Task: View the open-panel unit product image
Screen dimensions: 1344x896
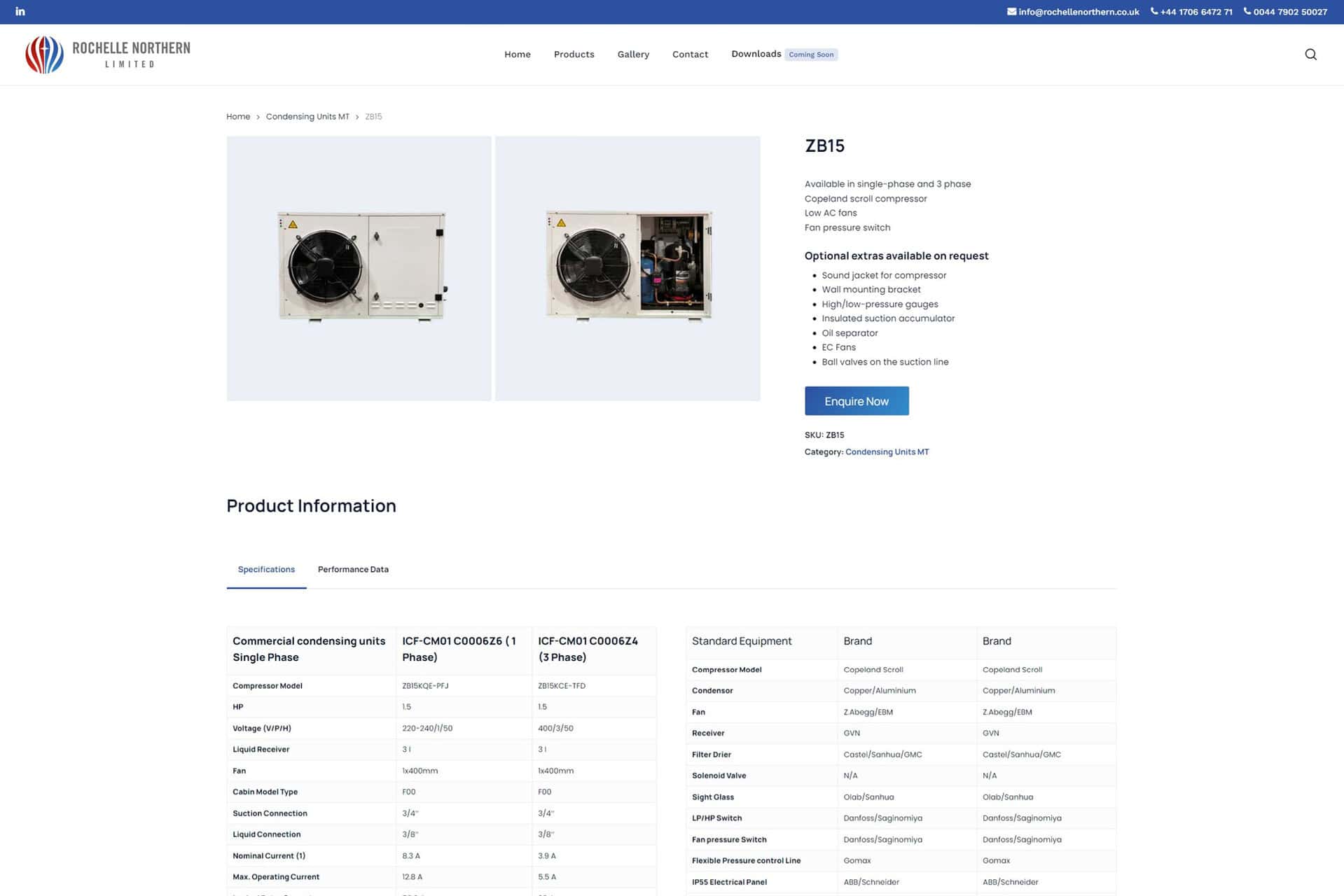Action: (x=628, y=268)
